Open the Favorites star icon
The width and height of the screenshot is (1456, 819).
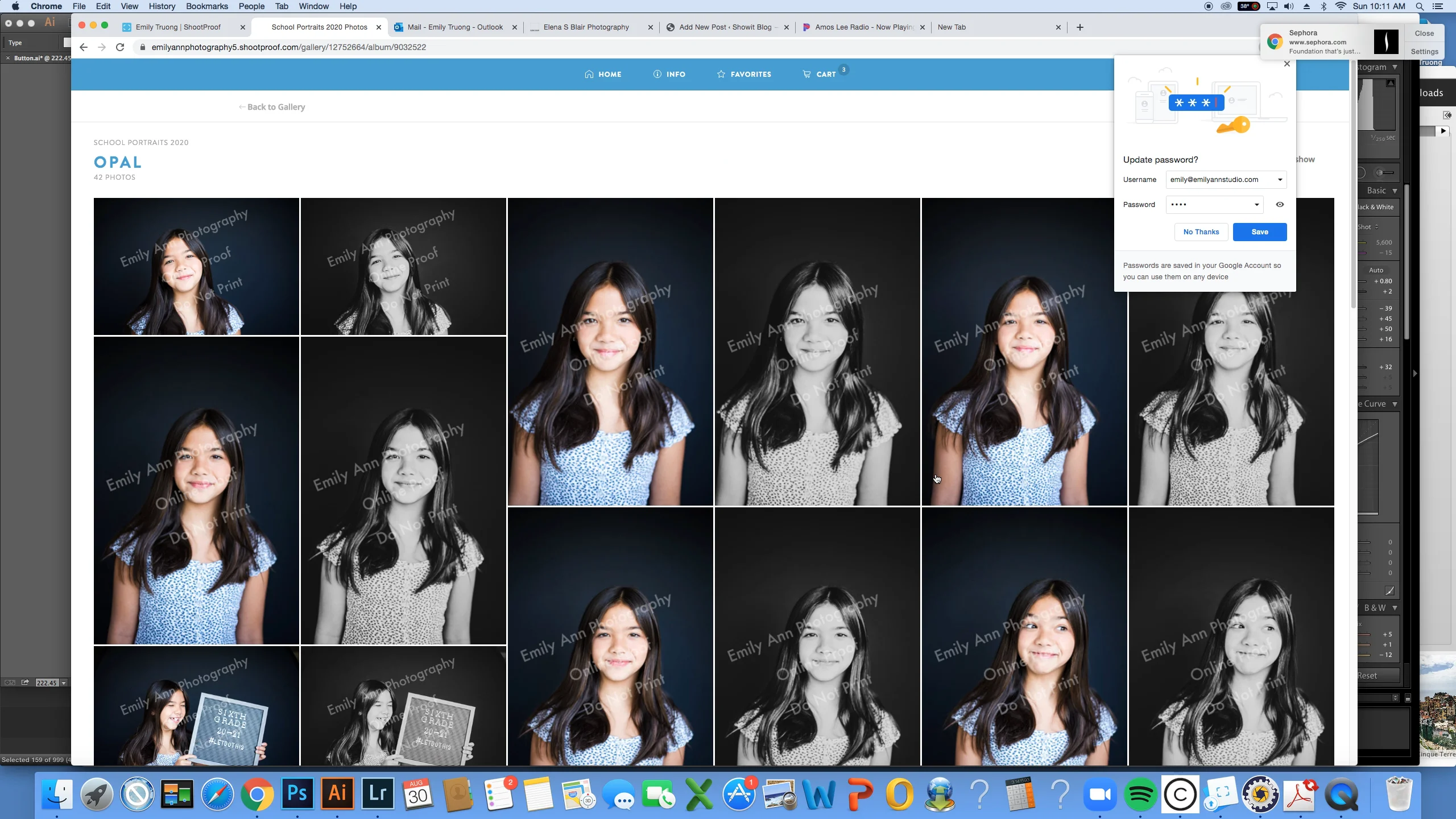[721, 75]
